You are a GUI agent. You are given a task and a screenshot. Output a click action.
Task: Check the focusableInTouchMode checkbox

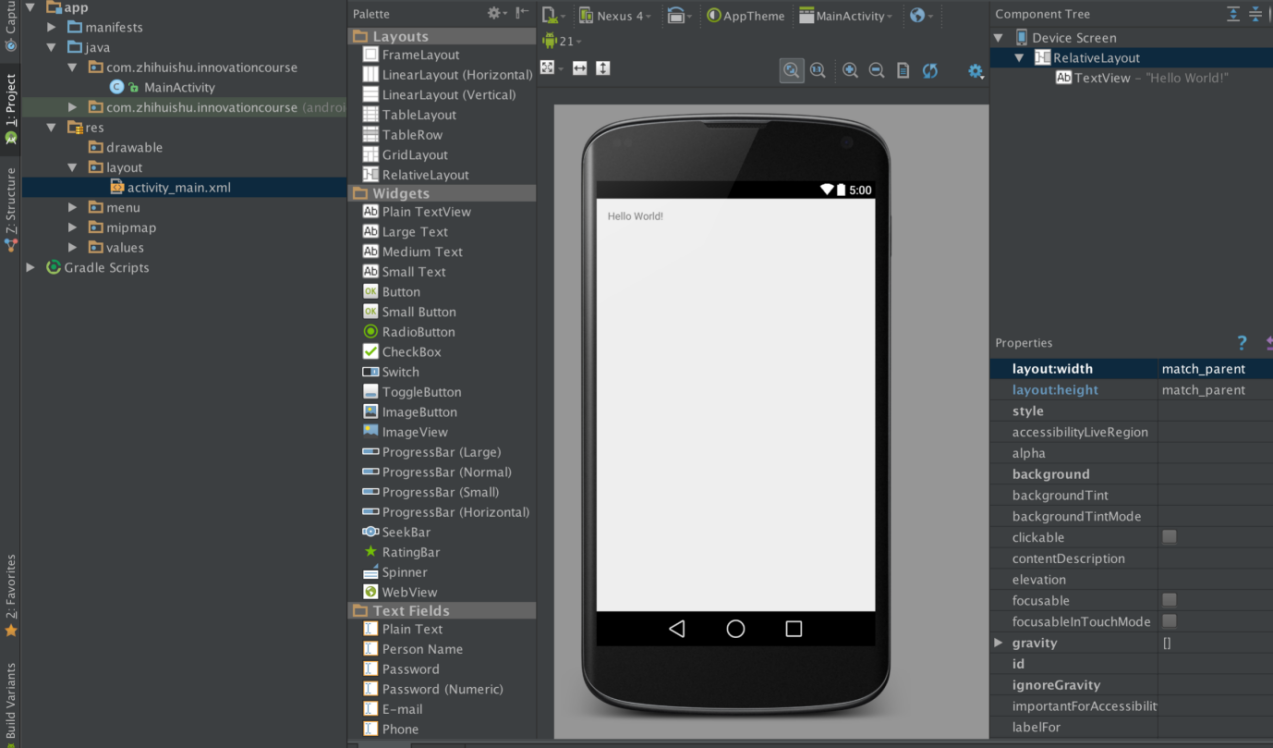(x=1169, y=621)
